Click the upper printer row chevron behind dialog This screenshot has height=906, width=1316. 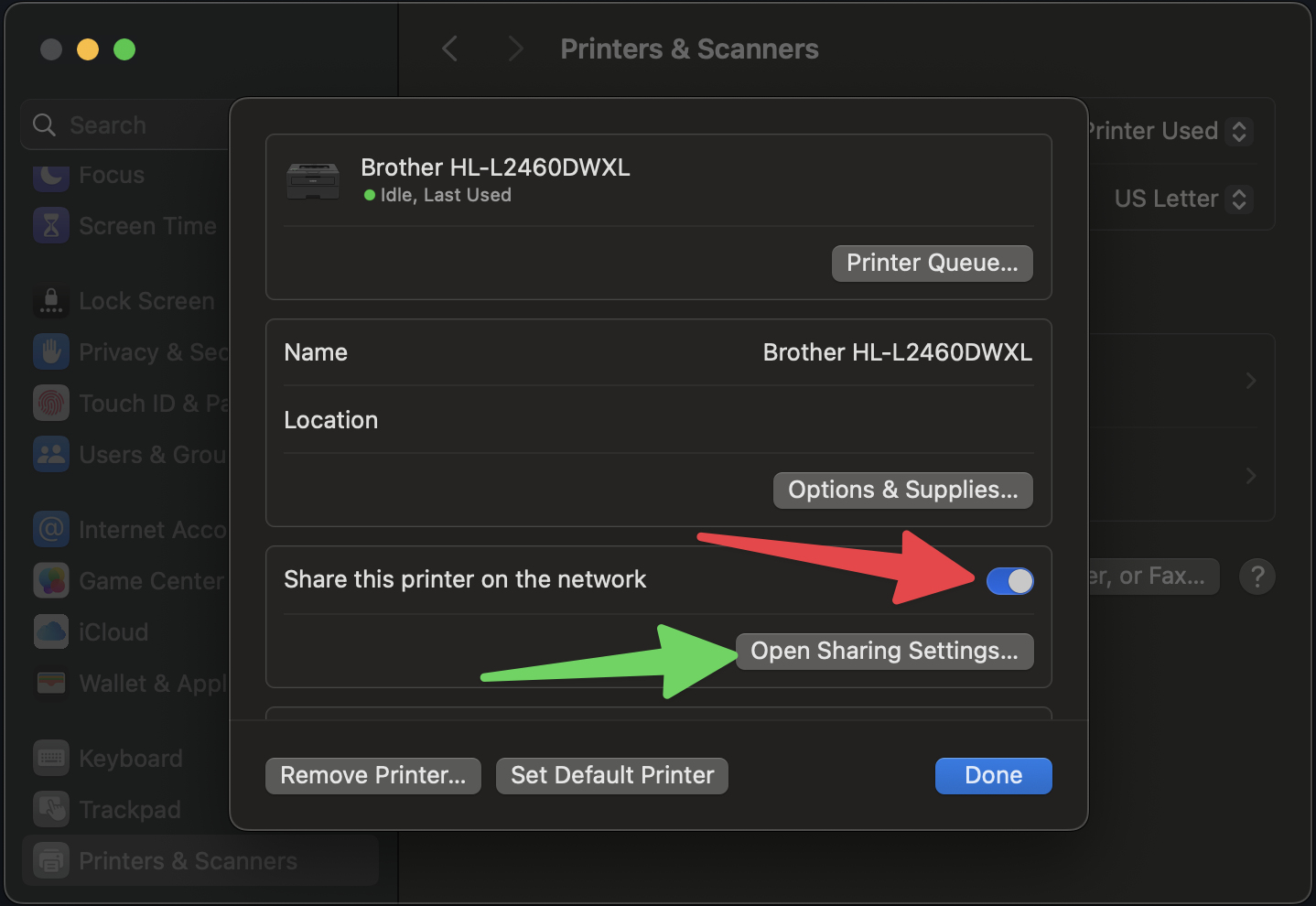click(1251, 381)
